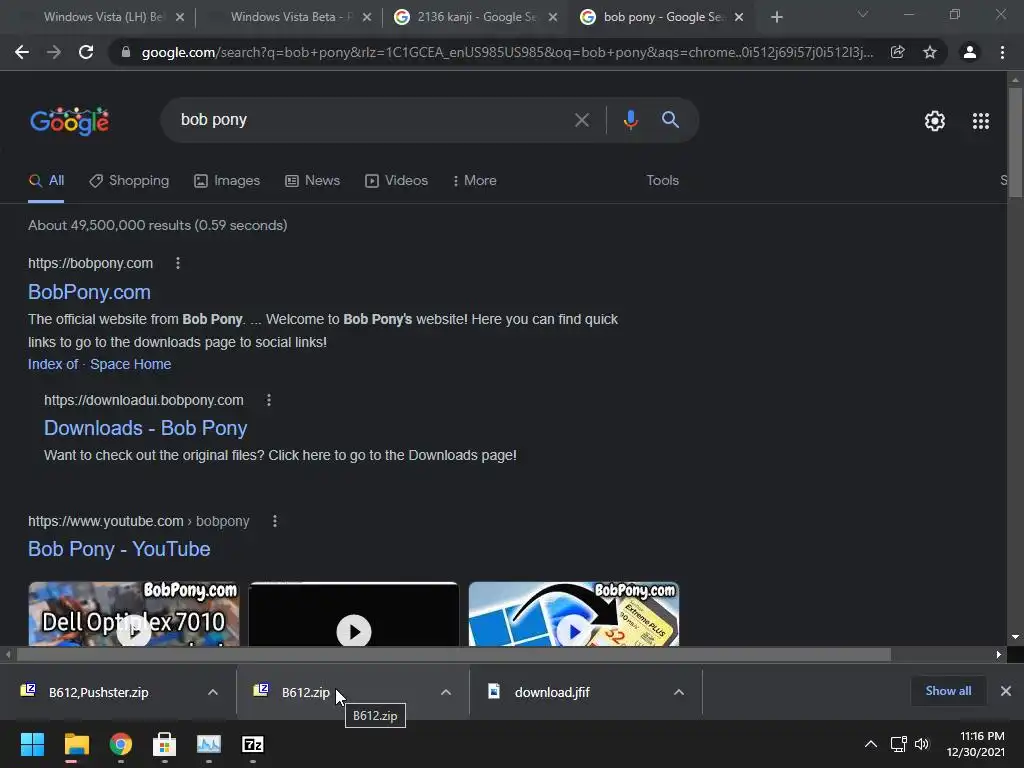The width and height of the screenshot is (1024, 768).
Task: Open the Google apps grid
Action: (x=981, y=121)
